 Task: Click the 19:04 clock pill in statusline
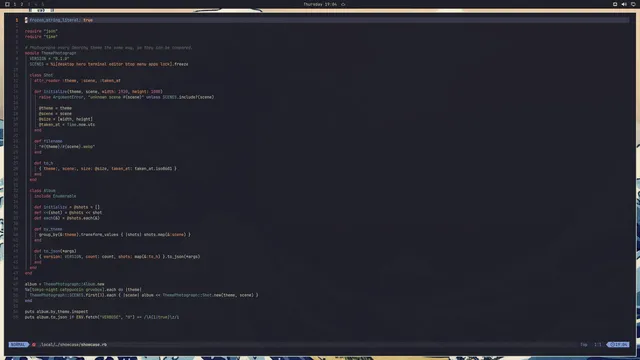pos(618,344)
